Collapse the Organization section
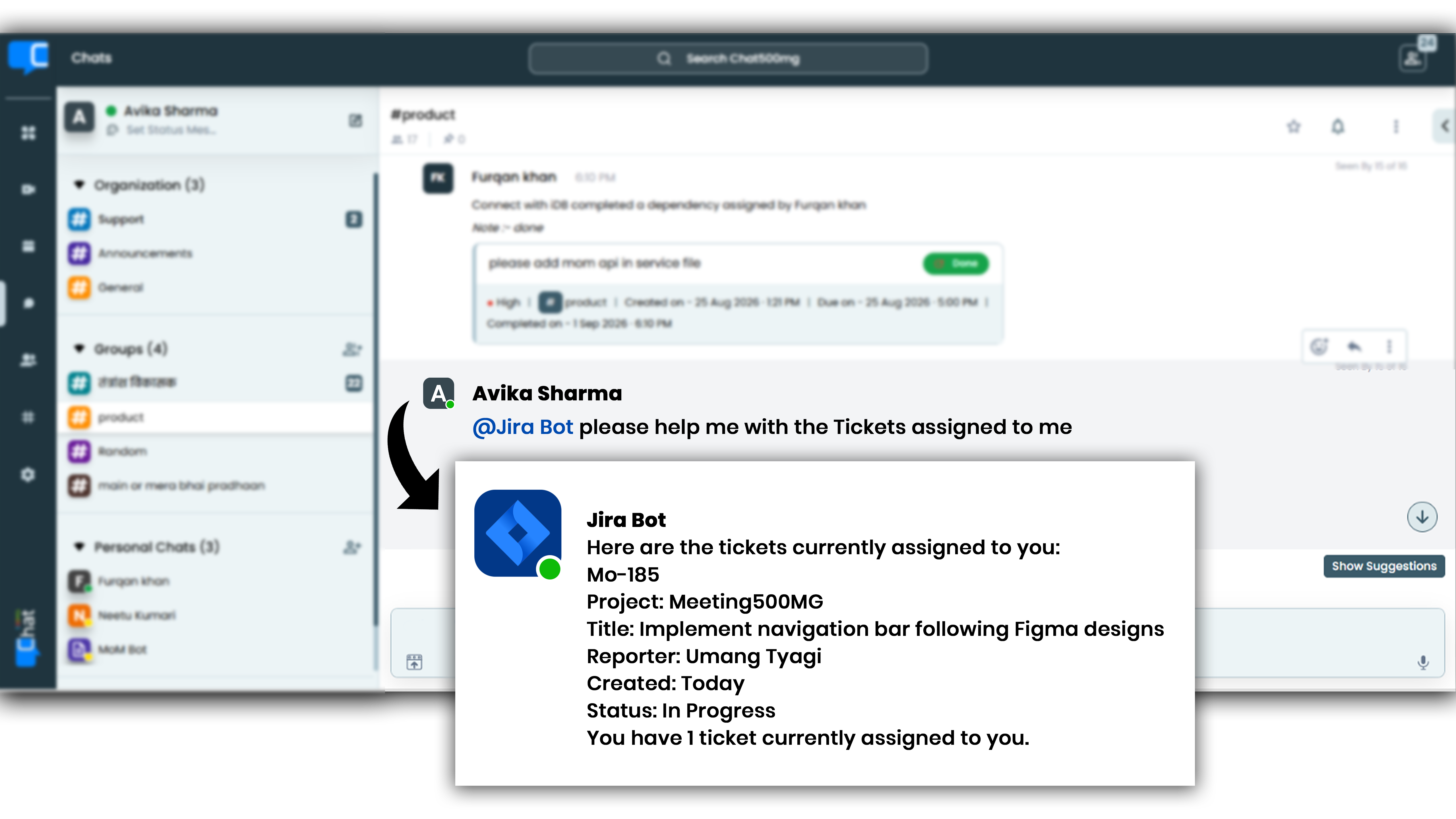This screenshot has width=1456, height=819. tap(79, 185)
